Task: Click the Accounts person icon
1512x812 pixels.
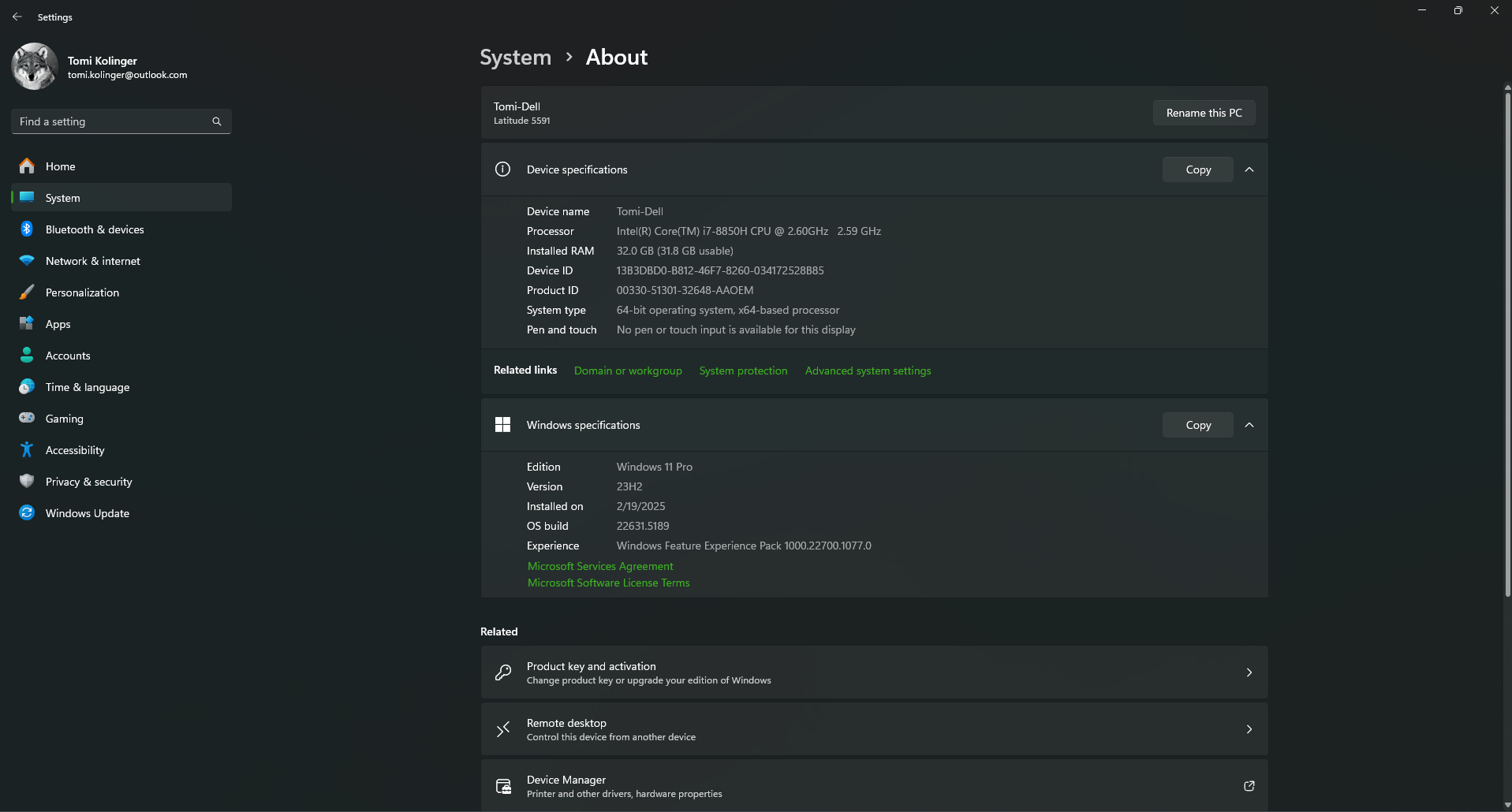Action: [x=27, y=355]
